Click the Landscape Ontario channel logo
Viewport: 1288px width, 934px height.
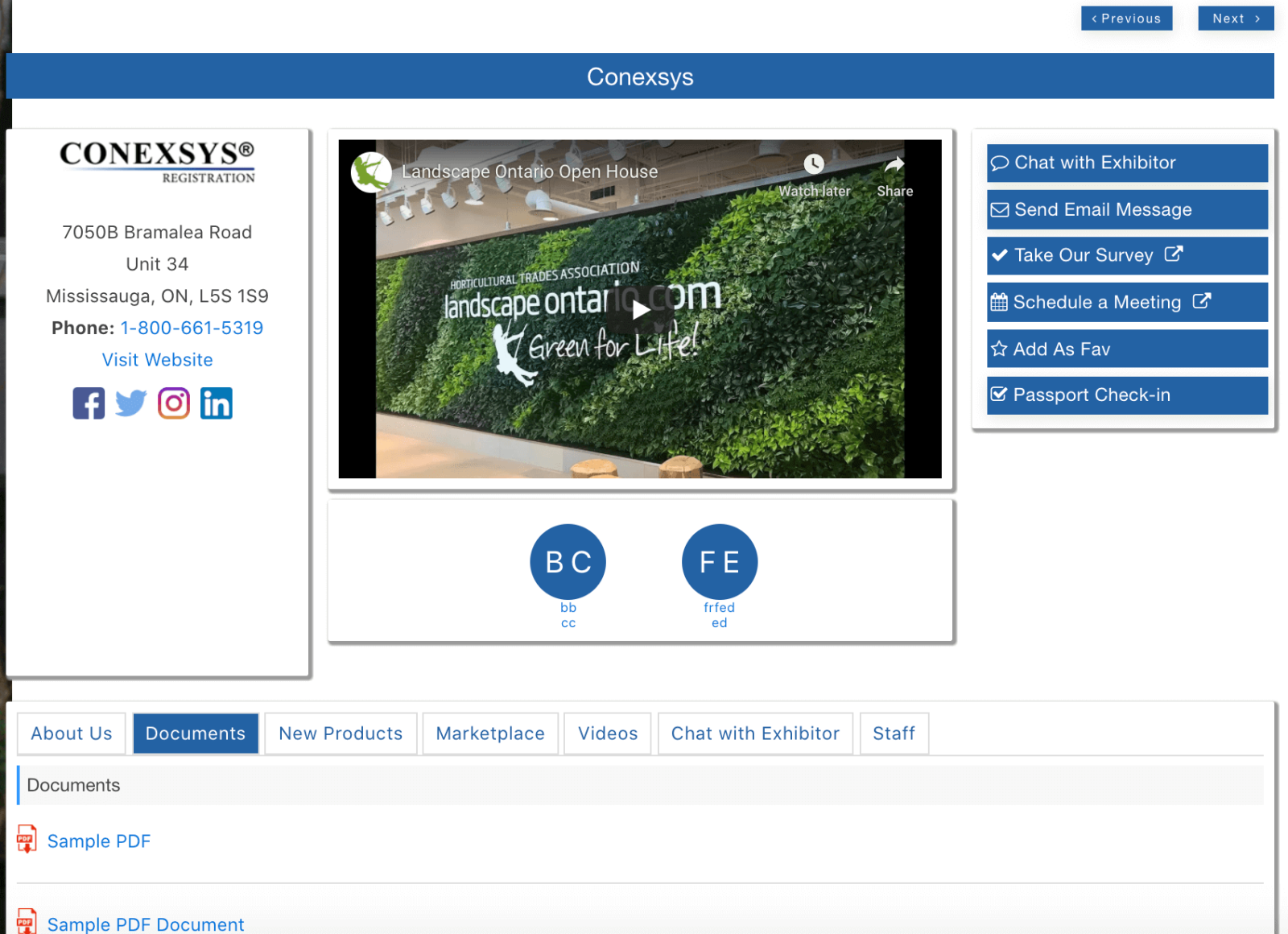pyautogui.click(x=371, y=172)
